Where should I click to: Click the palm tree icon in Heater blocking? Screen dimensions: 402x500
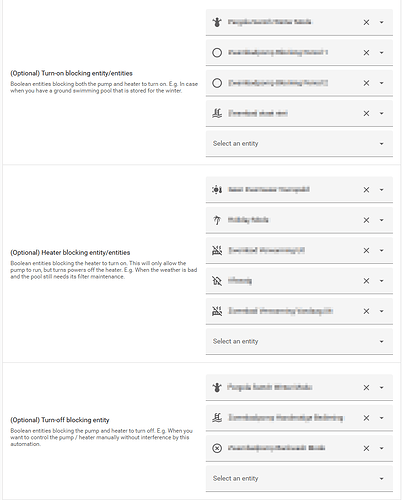(x=217, y=220)
